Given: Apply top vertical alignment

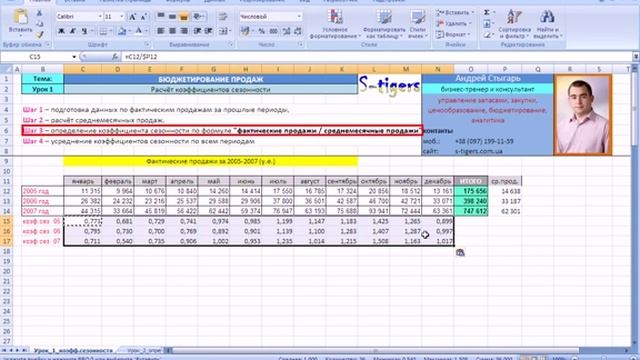Looking at the screenshot, I should click(x=161, y=16).
